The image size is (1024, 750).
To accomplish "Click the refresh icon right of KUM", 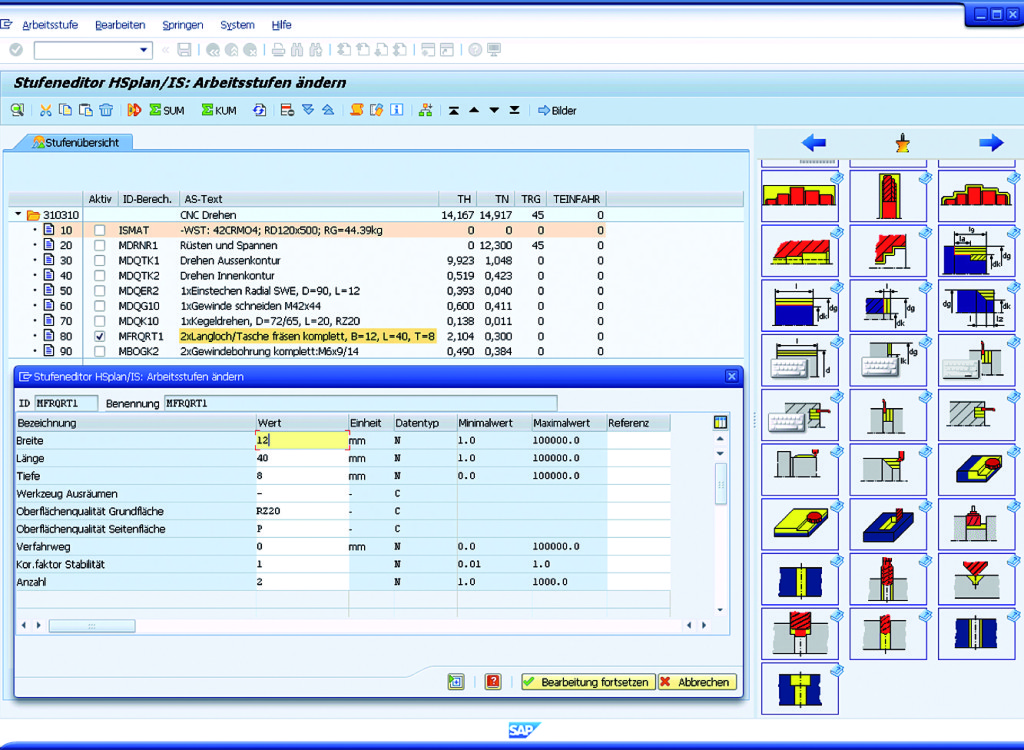I will (x=260, y=110).
